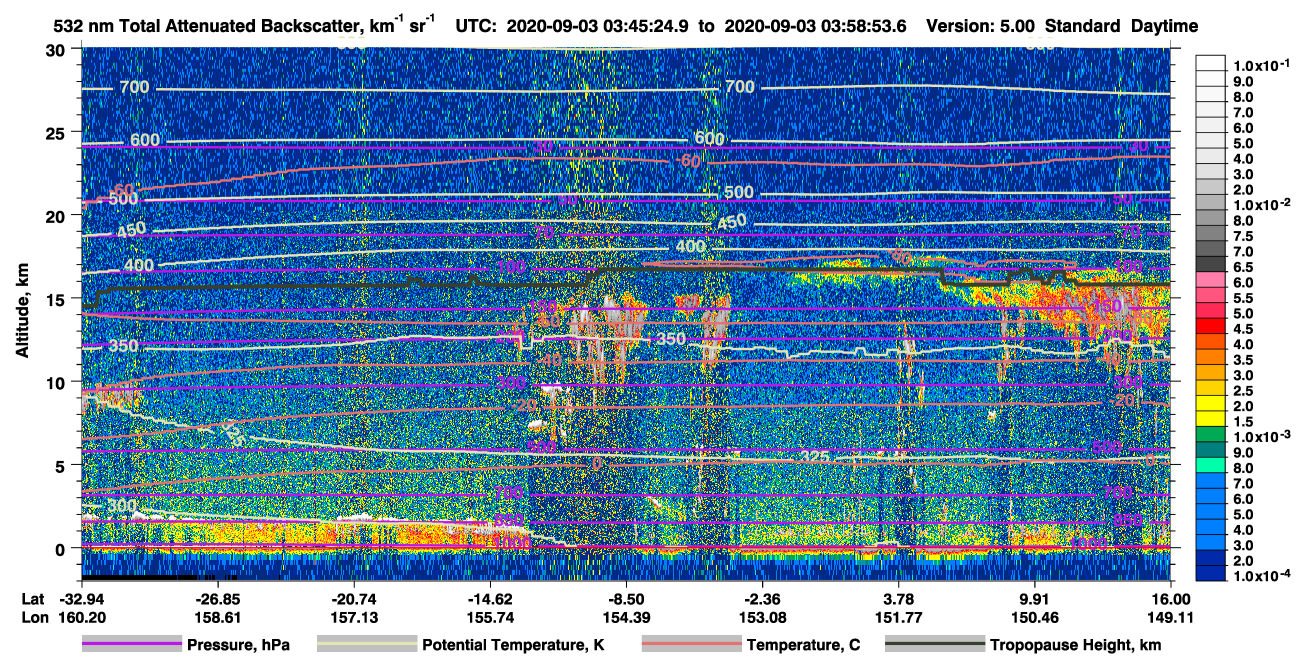This screenshot has height=667, width=1300.
Task: Click longitude value 157.13
Action: click(x=353, y=617)
